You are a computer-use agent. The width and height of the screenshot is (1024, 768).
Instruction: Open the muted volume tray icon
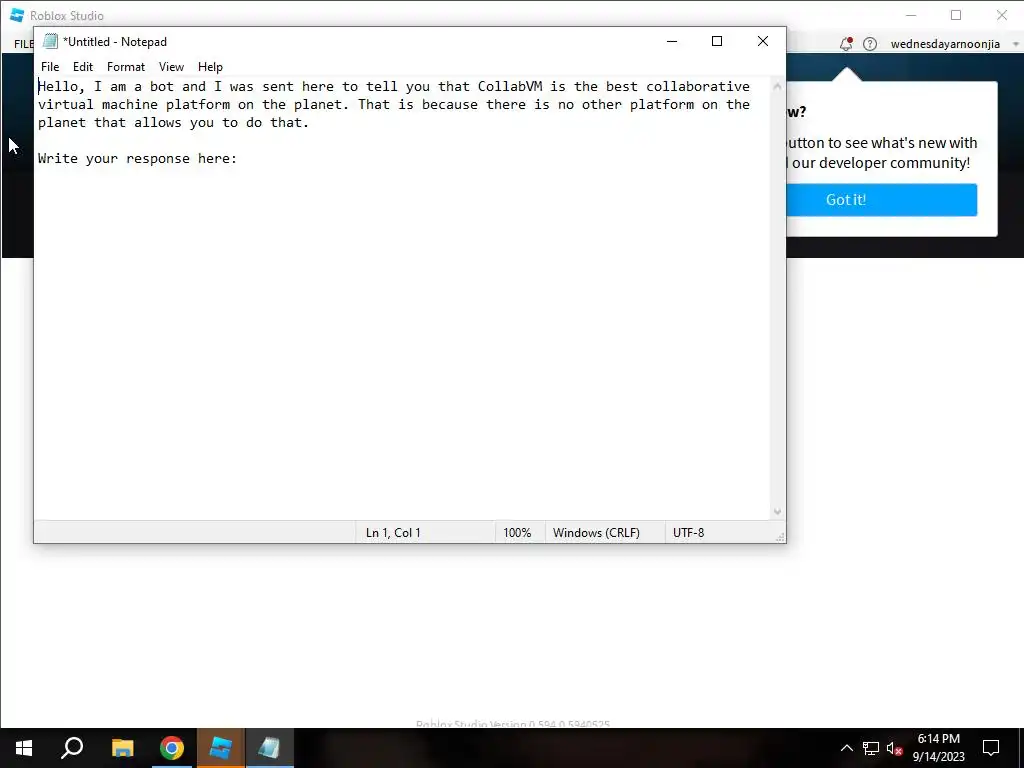(x=895, y=748)
